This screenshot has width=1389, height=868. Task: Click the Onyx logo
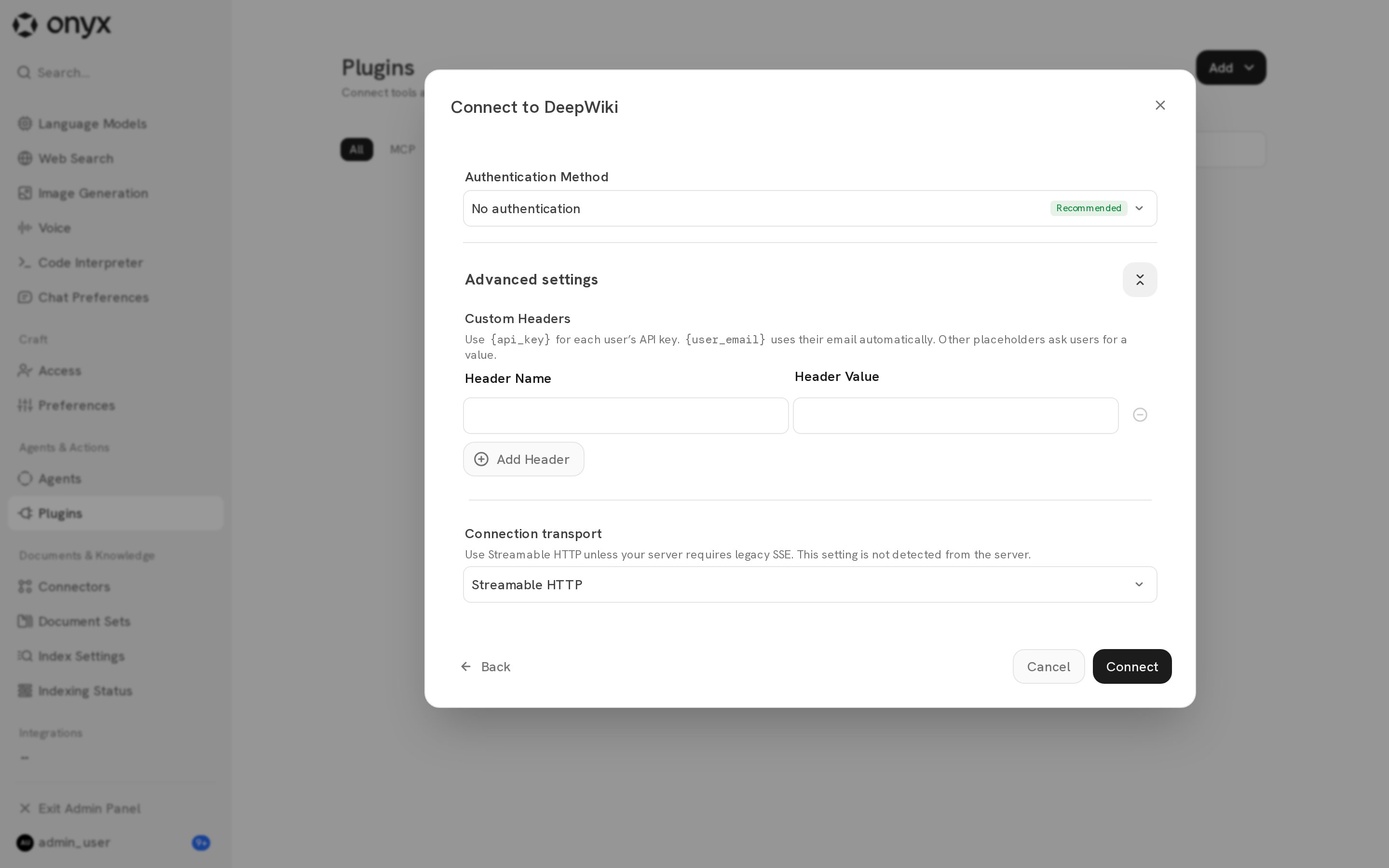point(62,25)
